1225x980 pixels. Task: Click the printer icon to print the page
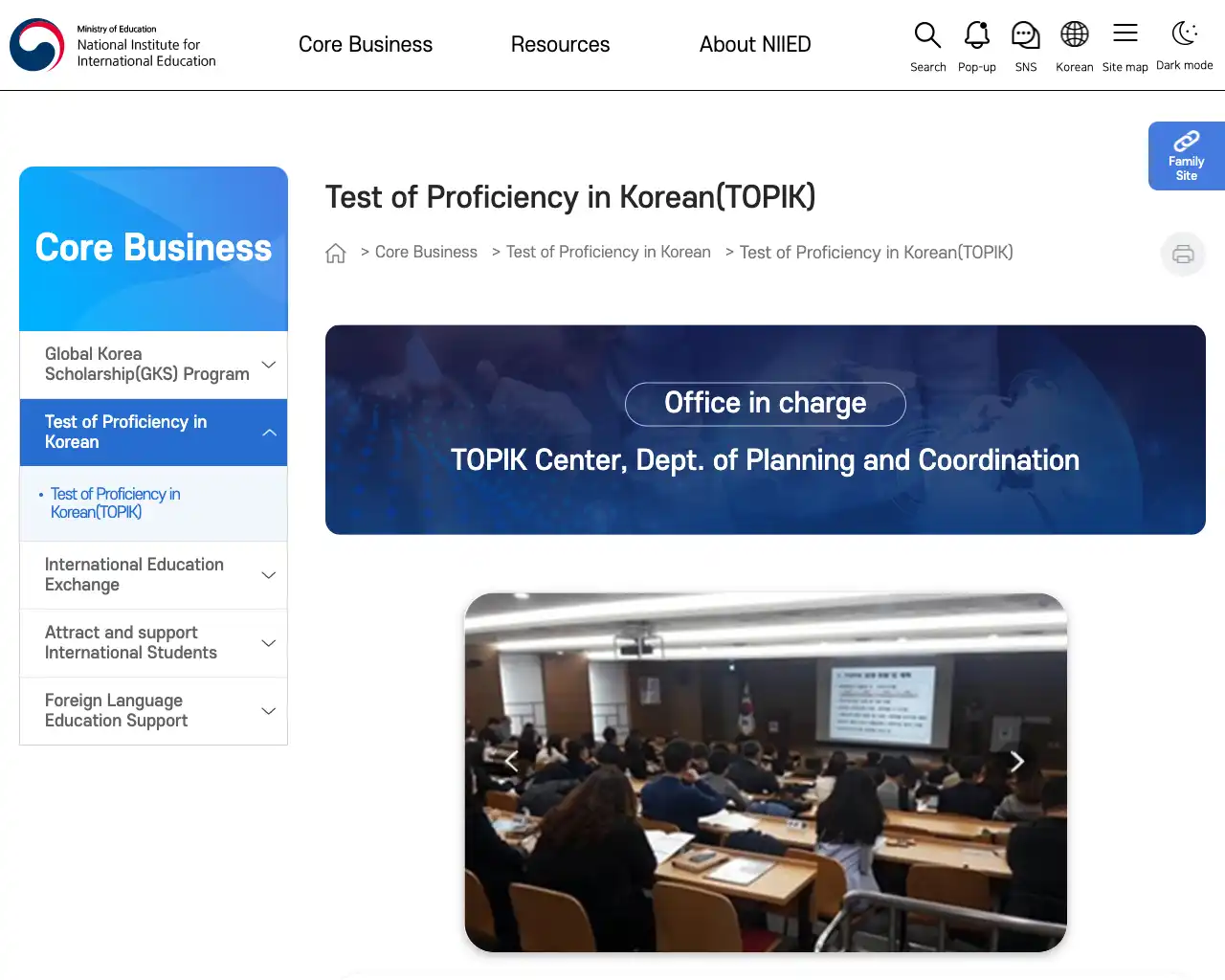pyautogui.click(x=1183, y=254)
